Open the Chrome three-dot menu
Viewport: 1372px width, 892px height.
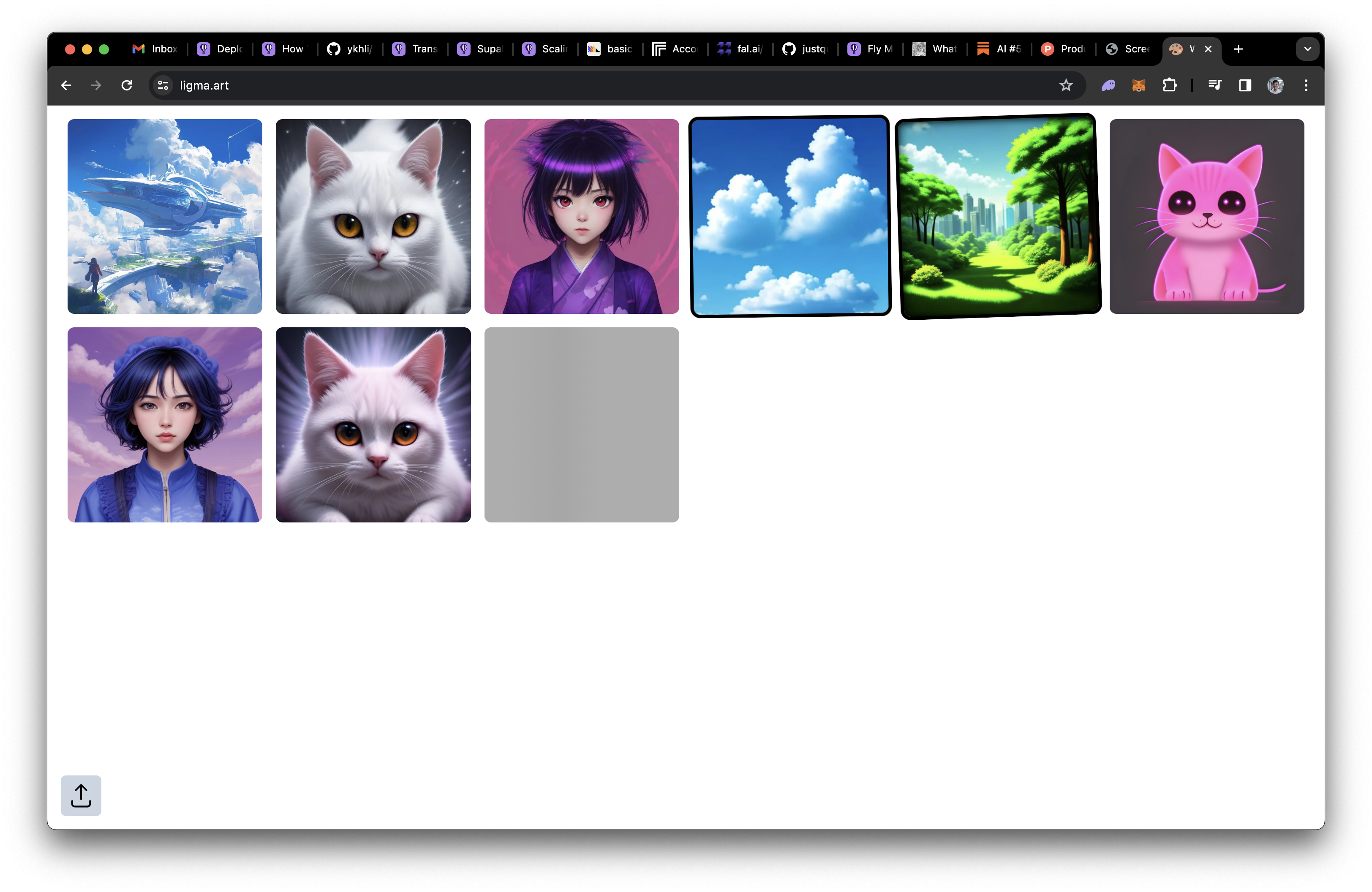tap(1306, 85)
